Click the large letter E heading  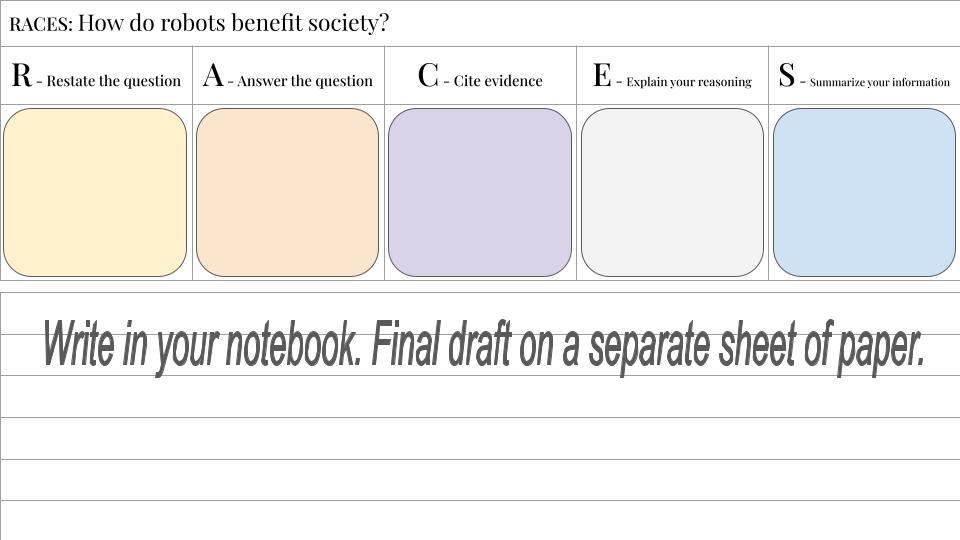click(602, 75)
